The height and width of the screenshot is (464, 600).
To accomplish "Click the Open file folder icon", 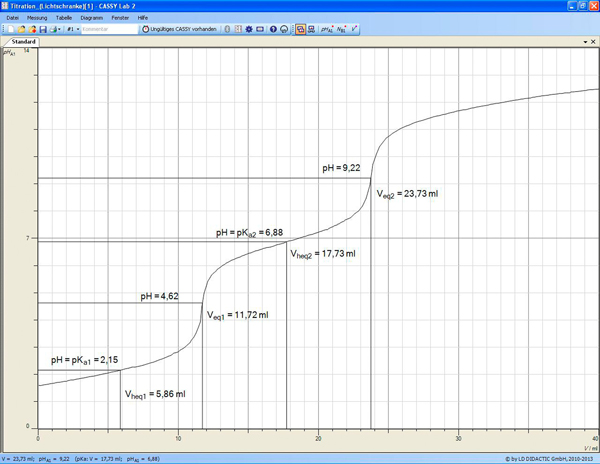I will [x=20, y=29].
